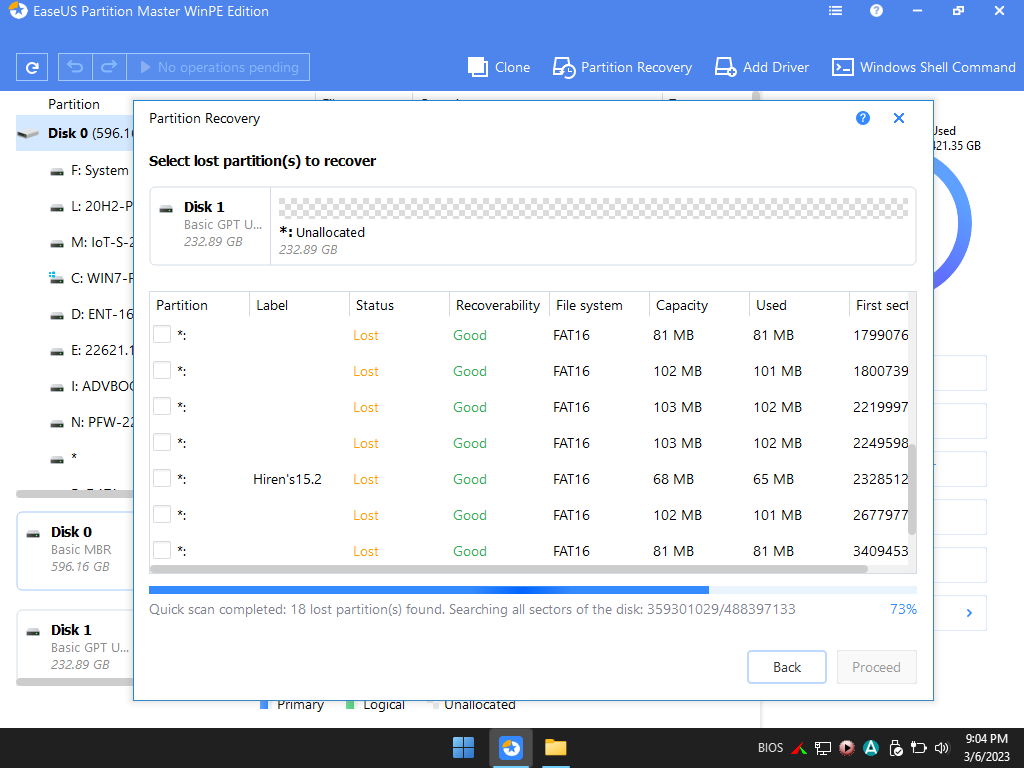This screenshot has height=768, width=1024.
Task: Check the partition at sector 2677977
Action: click(x=162, y=514)
